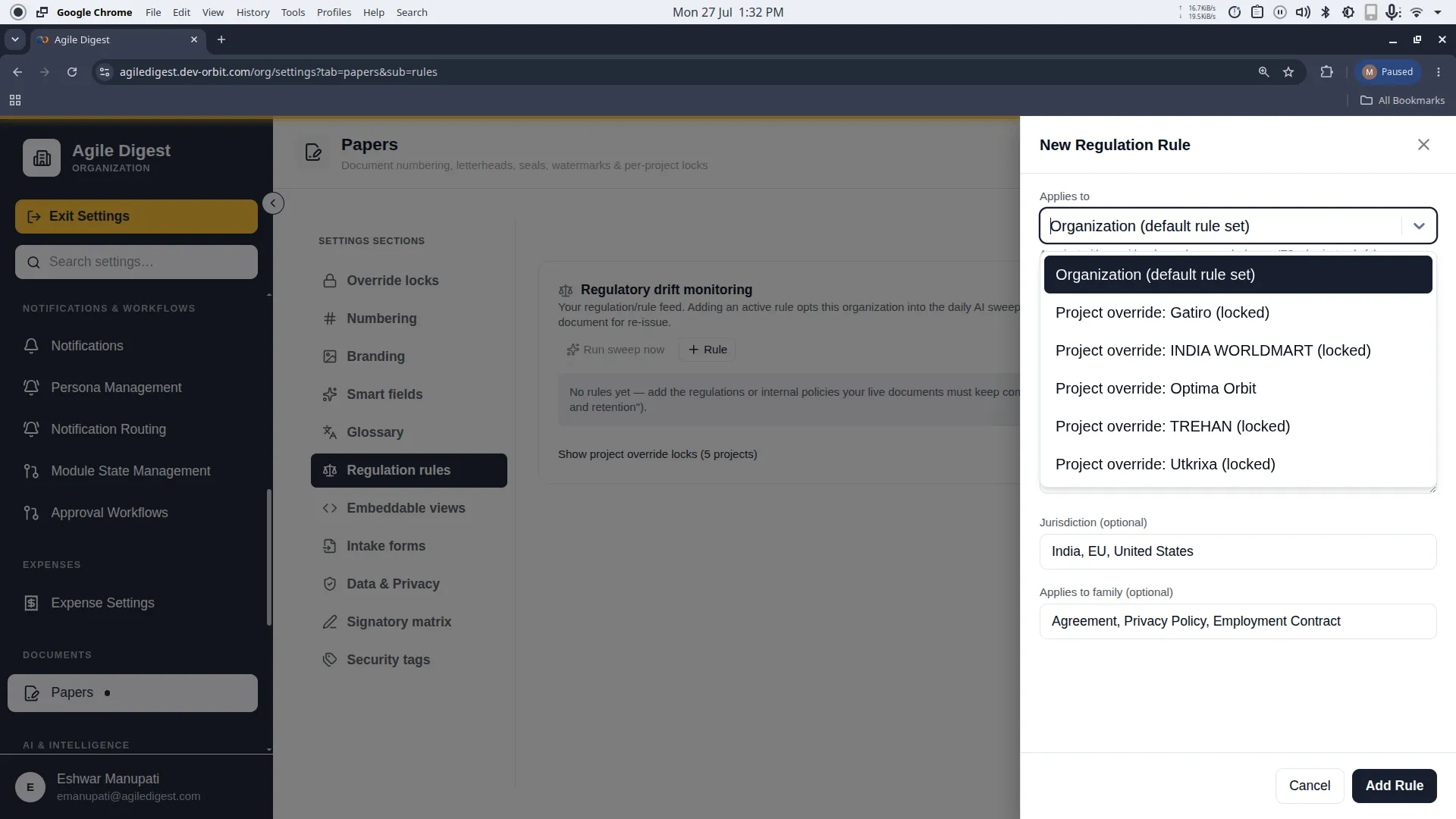Click the Search settings field
The width and height of the screenshot is (1456, 819).
[136, 262]
